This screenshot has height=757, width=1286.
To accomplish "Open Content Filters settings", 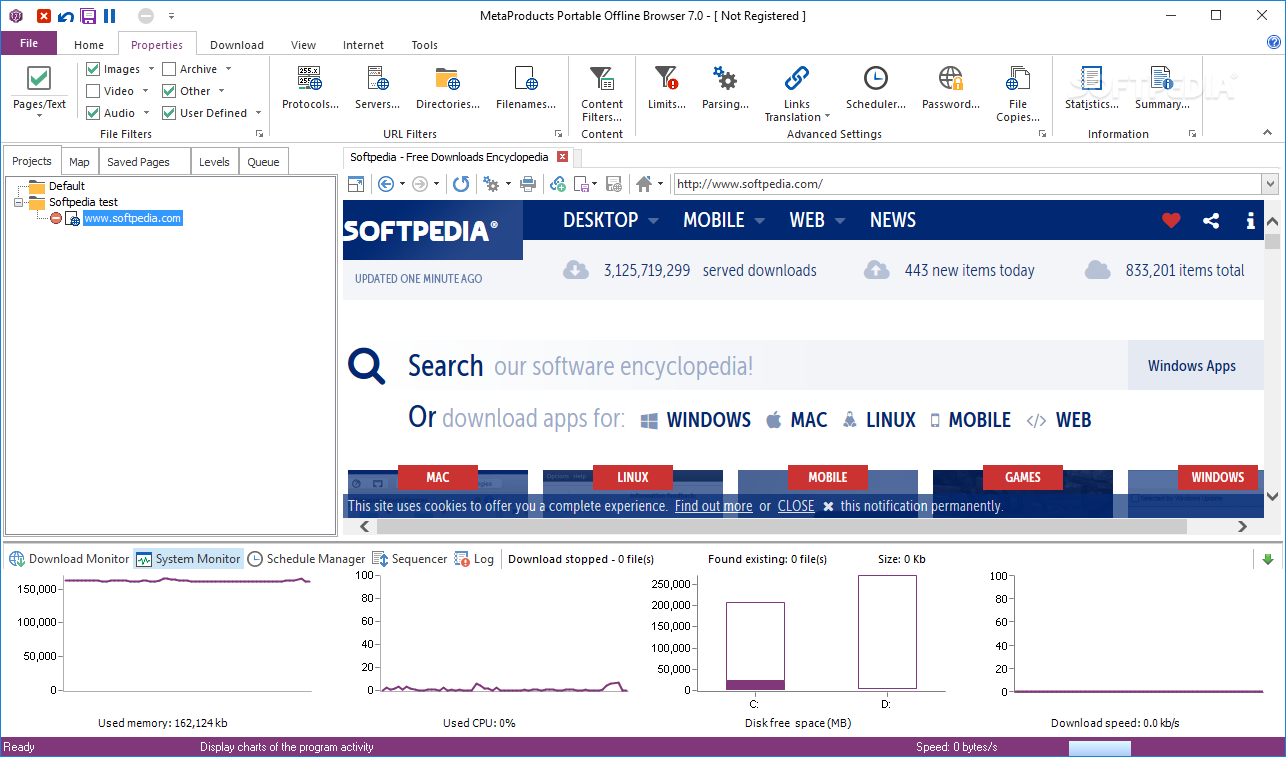I will (x=602, y=94).
